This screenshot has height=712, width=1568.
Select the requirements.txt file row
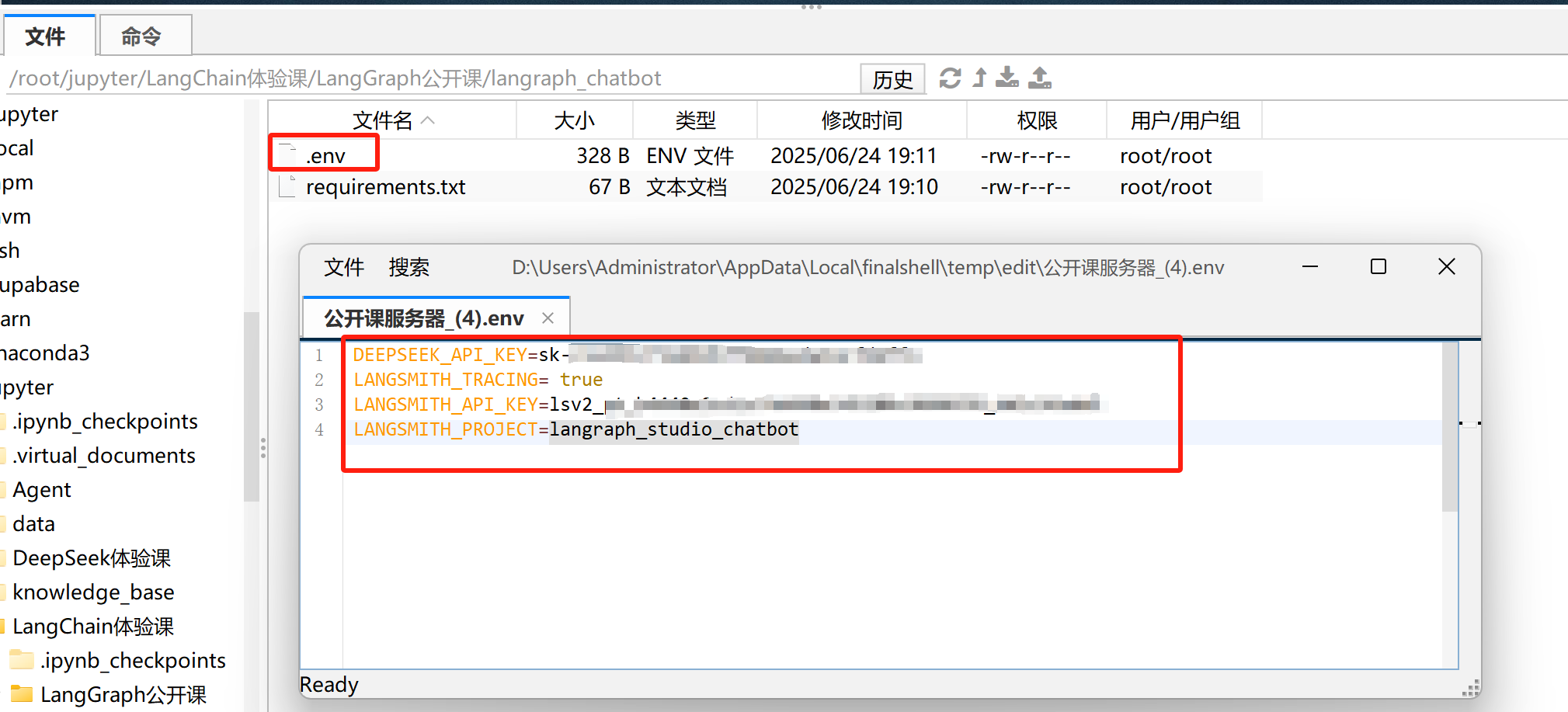pos(765,187)
